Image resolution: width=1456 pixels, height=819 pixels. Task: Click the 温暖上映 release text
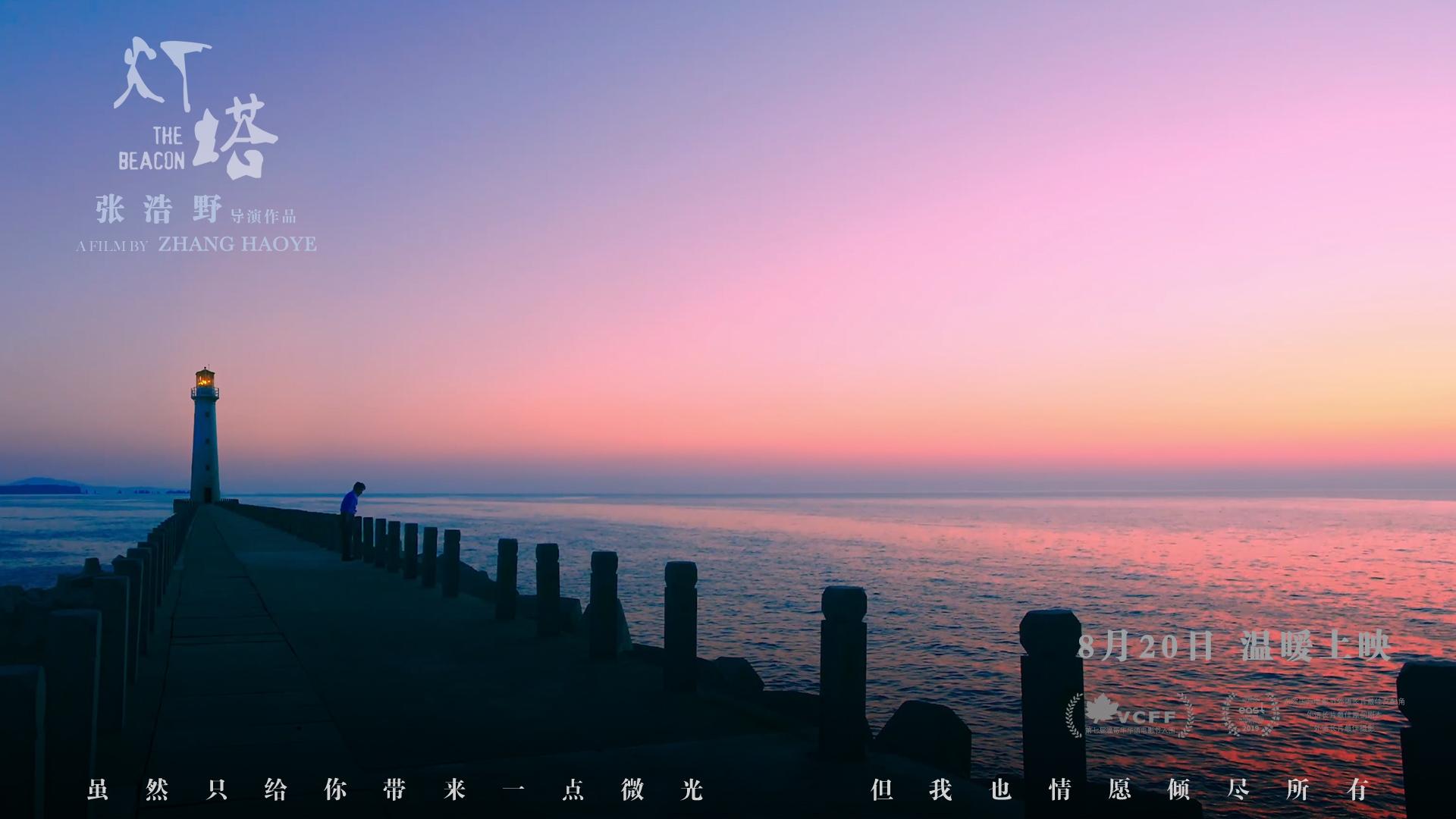(1316, 646)
